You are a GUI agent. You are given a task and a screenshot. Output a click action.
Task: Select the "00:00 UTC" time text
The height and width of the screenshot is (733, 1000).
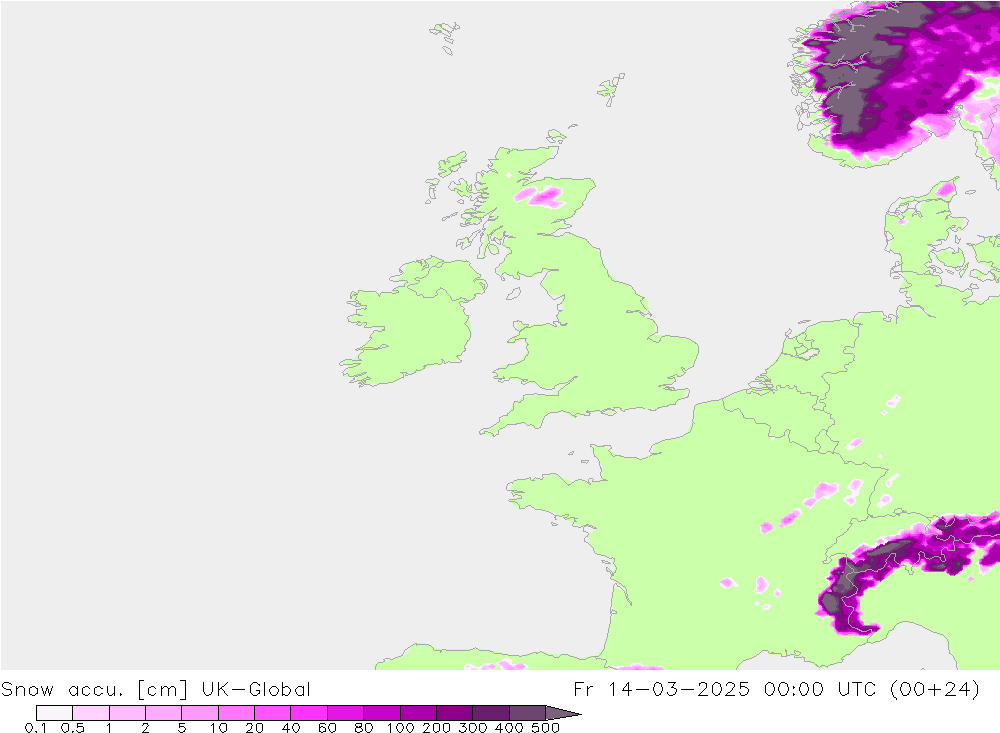[x=820, y=690]
